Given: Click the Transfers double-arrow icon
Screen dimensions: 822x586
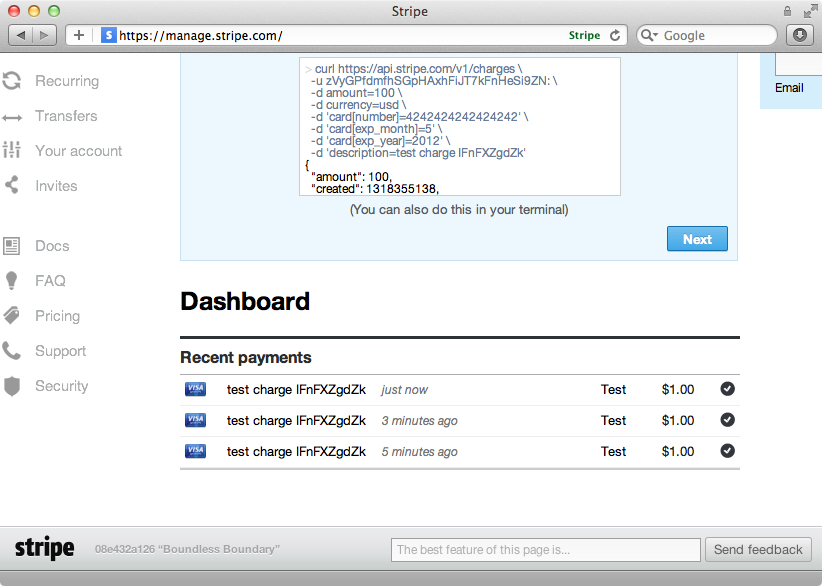Looking at the screenshot, I should (12, 117).
